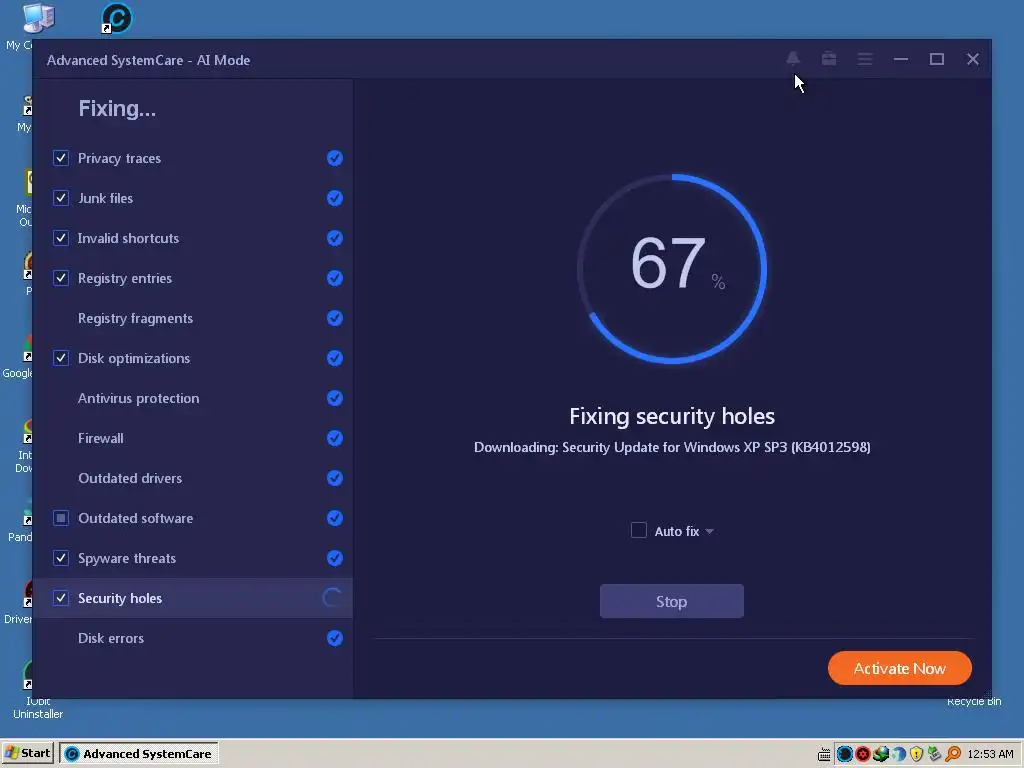Uncheck the Junk files checkbox
This screenshot has height=768, width=1024.
[x=61, y=198]
